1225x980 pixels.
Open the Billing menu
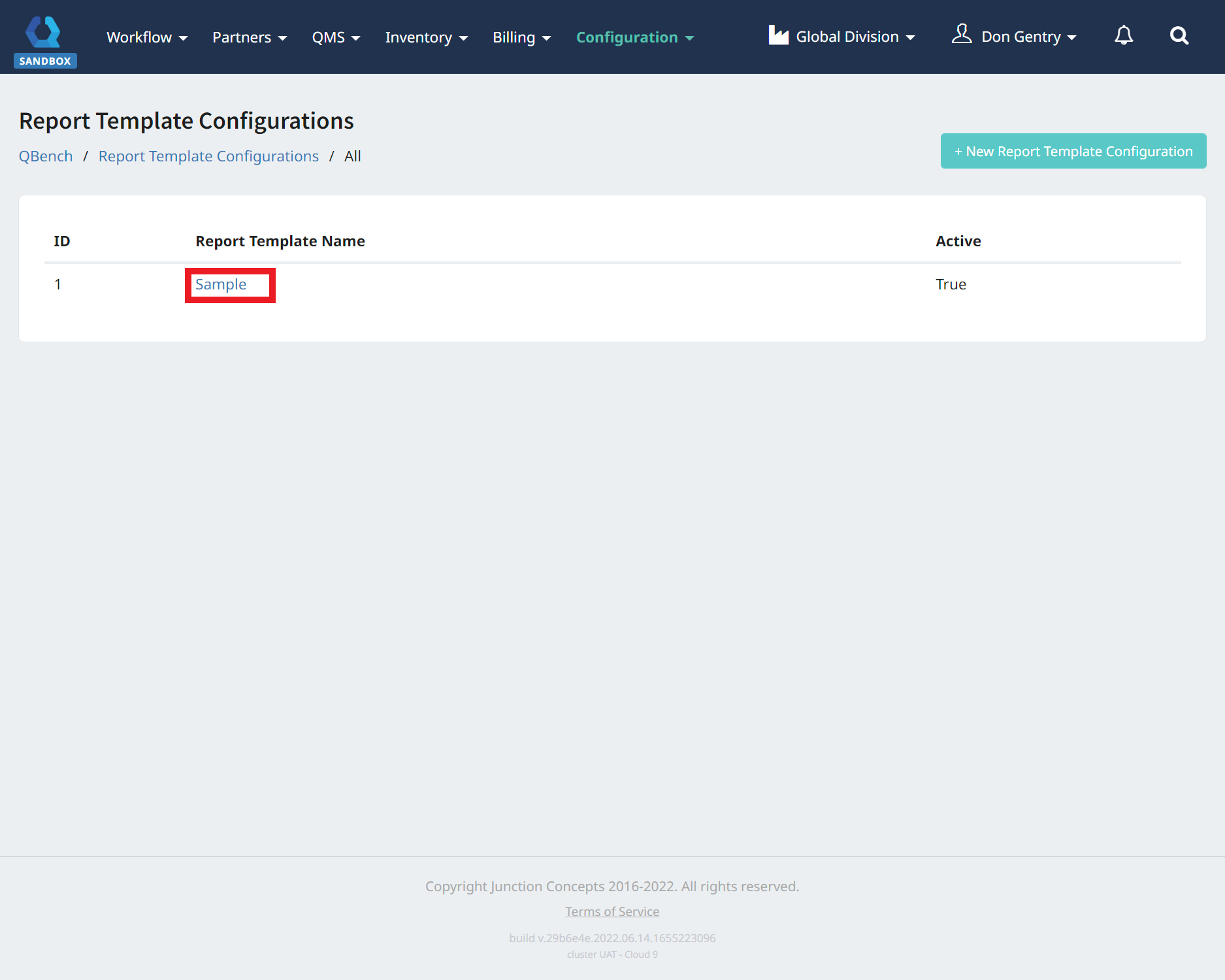[x=521, y=37]
